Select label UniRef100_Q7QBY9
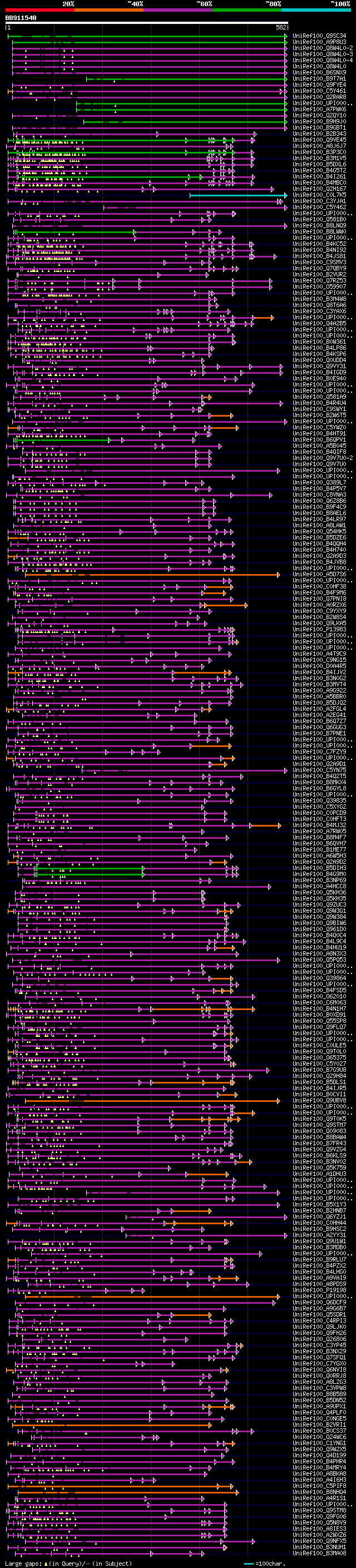Screen dimensions: 356x1568 319,269
